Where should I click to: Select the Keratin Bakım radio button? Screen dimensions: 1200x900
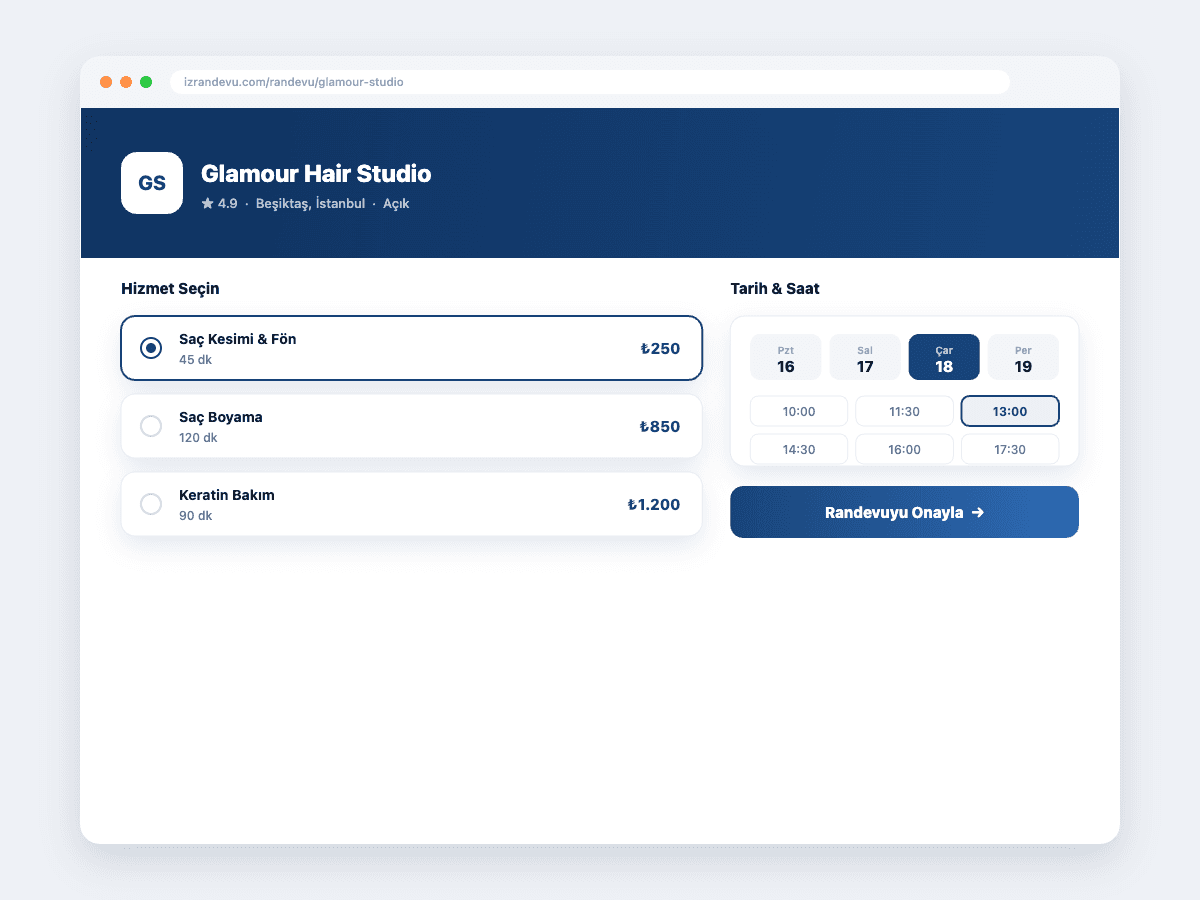point(151,504)
